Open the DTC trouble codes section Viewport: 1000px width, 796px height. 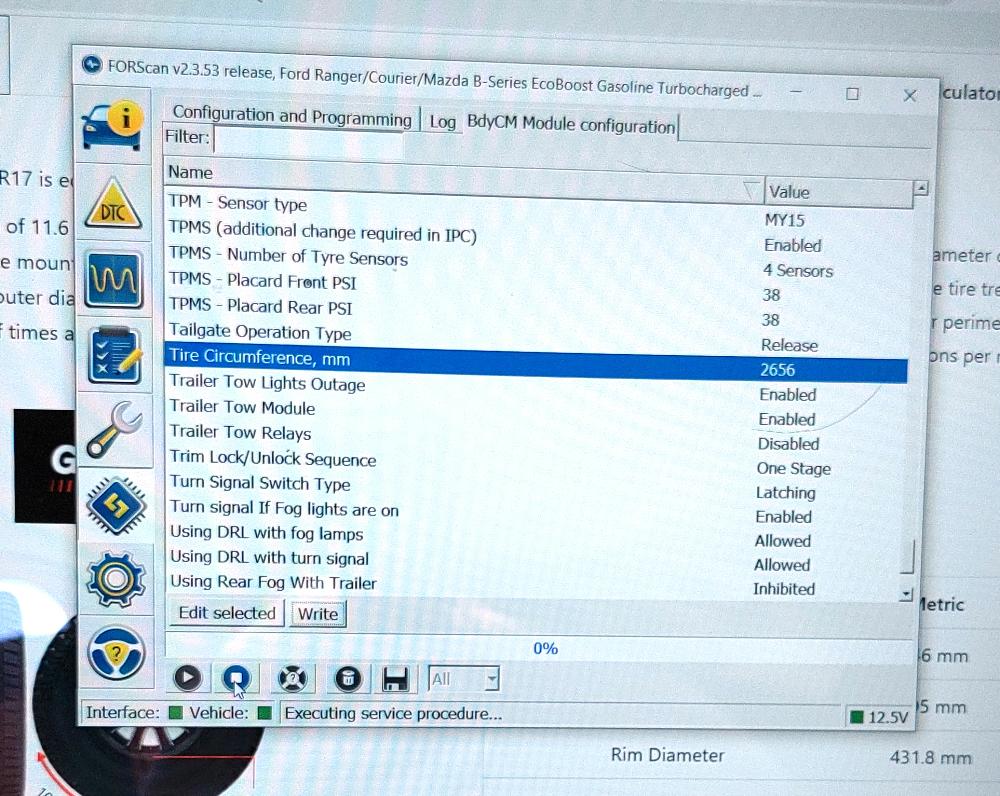pyautogui.click(x=114, y=203)
